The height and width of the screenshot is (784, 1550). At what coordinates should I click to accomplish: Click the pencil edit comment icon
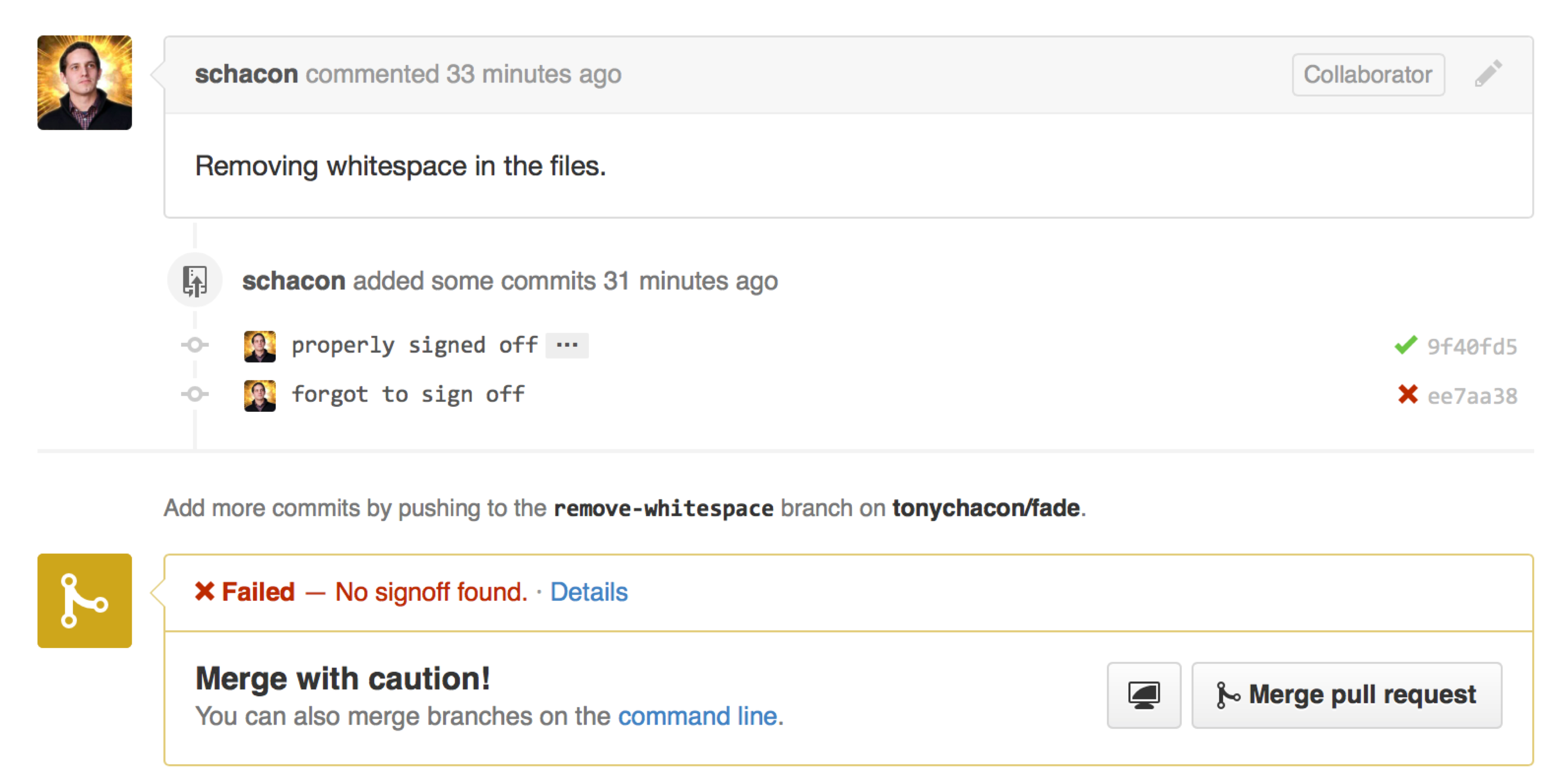(1487, 74)
